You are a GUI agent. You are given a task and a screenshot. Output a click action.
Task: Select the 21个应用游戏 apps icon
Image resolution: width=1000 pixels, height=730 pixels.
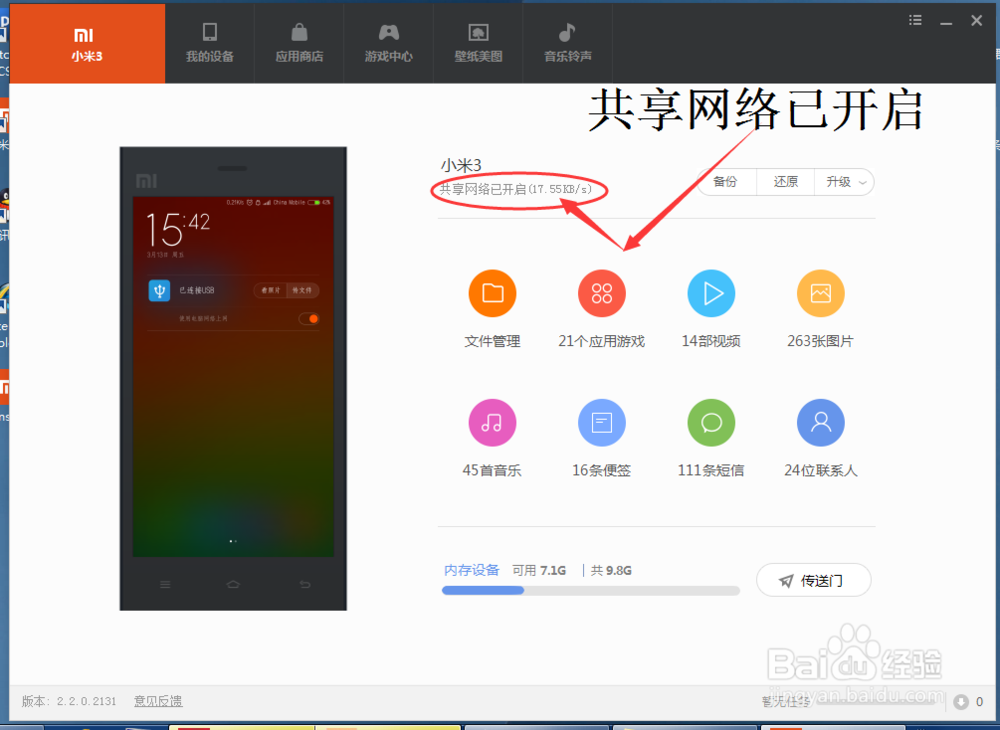pos(601,293)
